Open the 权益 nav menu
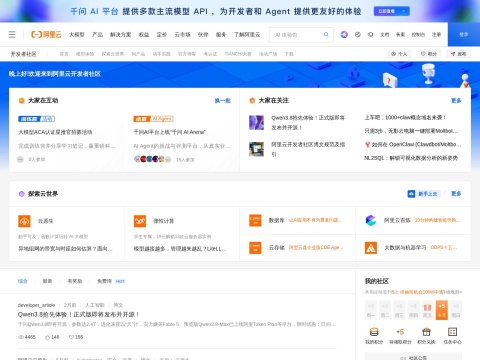Screen dimensions: 480x360 144,34
